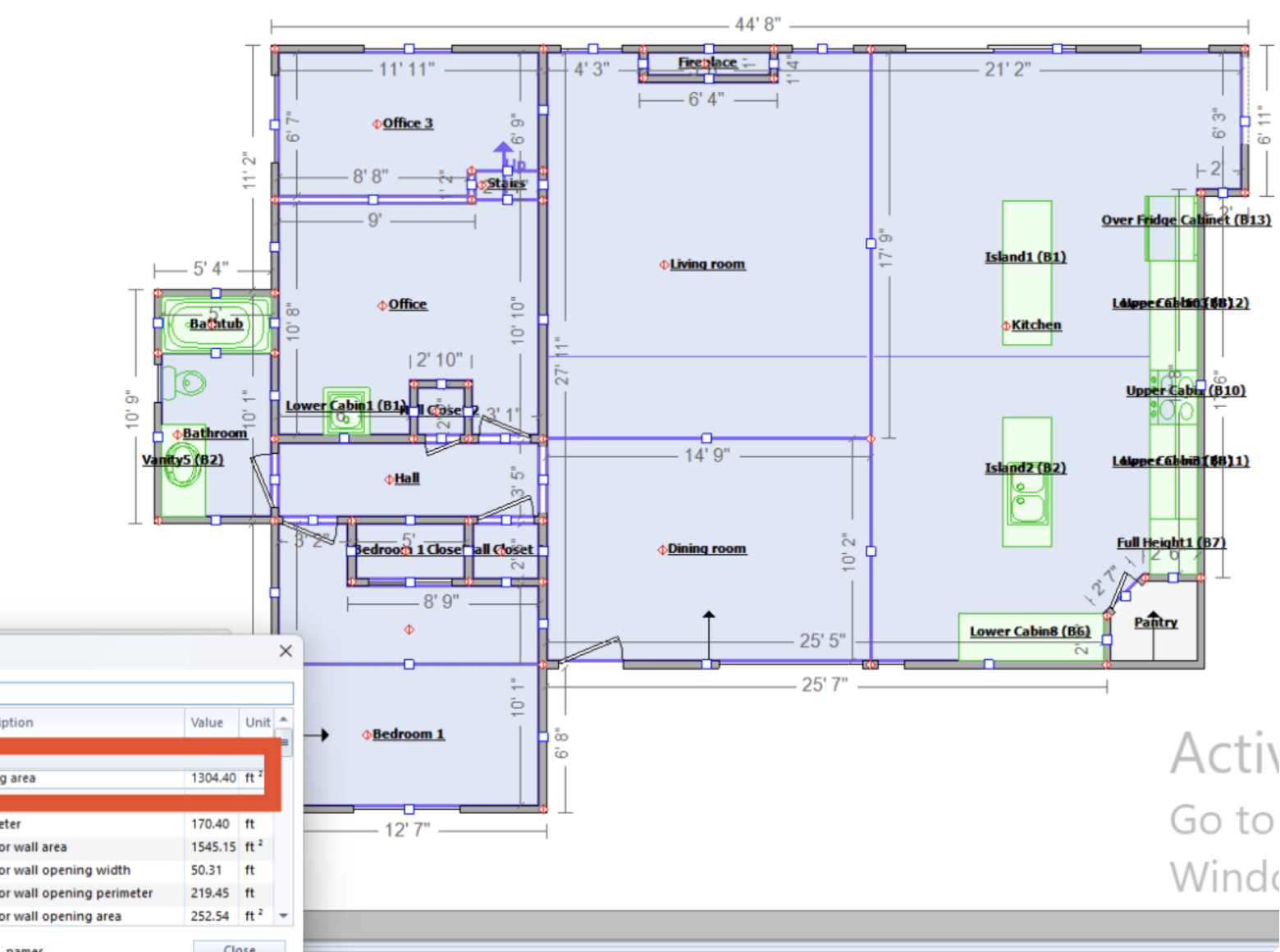Select the Hall room label
Viewport: 1280px width, 952px height.
click(407, 478)
